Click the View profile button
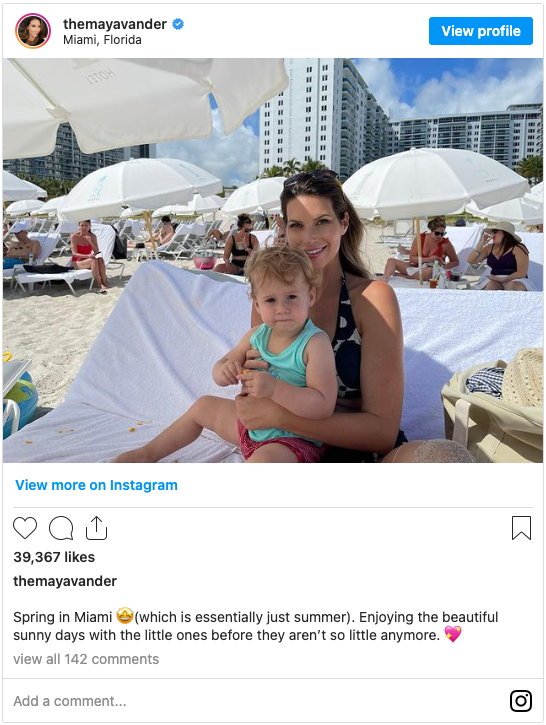 480,31
